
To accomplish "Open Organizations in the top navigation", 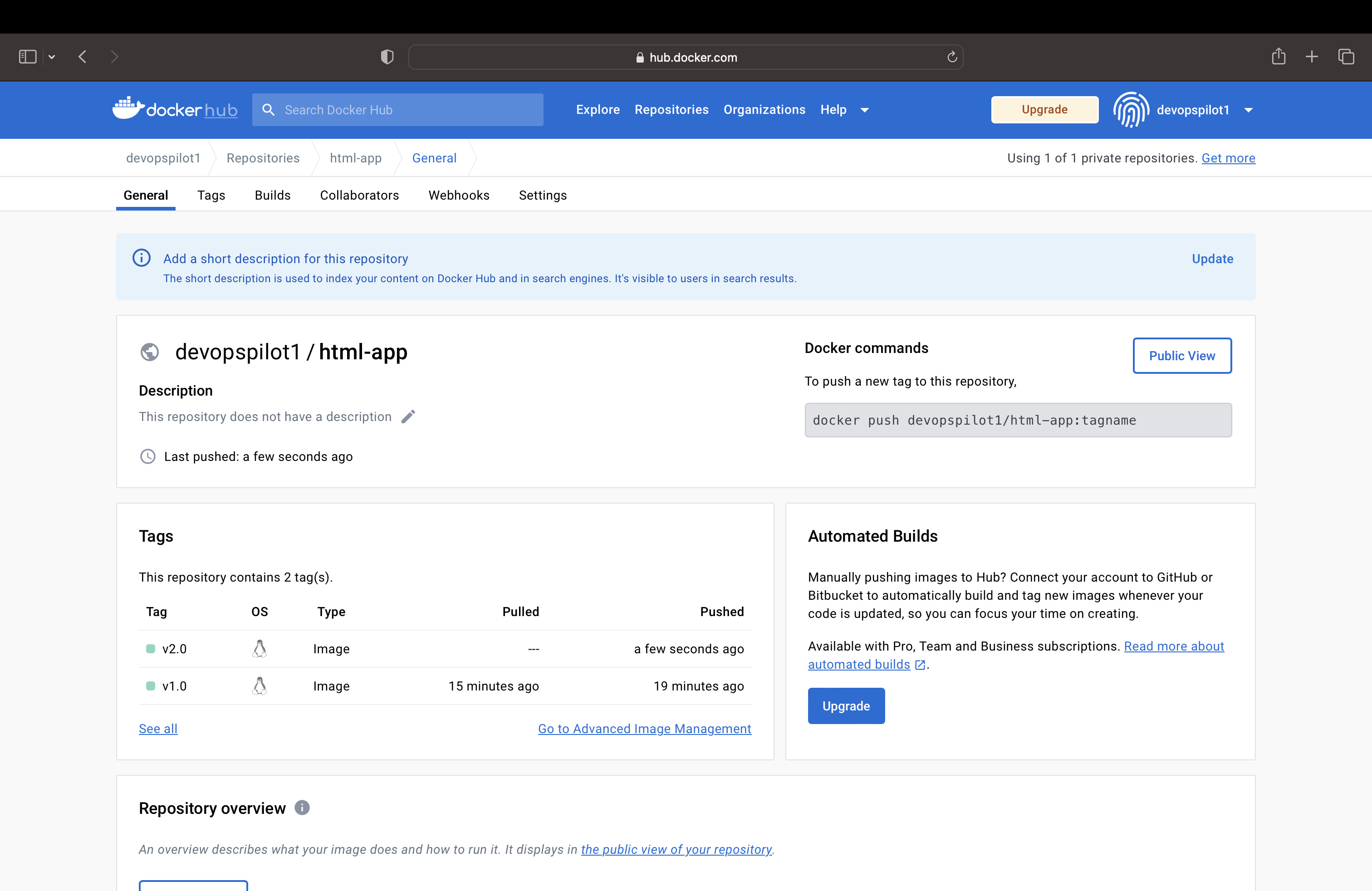I will (x=764, y=109).
